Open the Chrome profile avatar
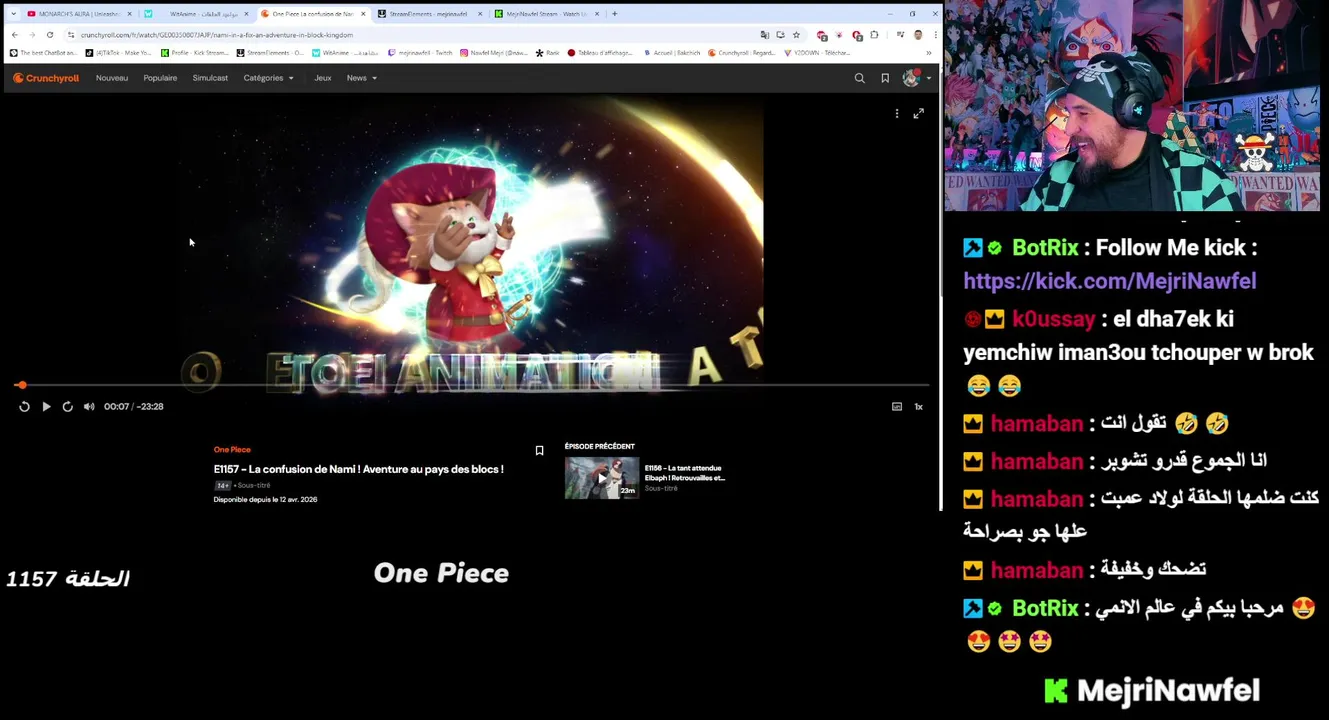This screenshot has height=720, width=1329. pyautogui.click(x=918, y=35)
